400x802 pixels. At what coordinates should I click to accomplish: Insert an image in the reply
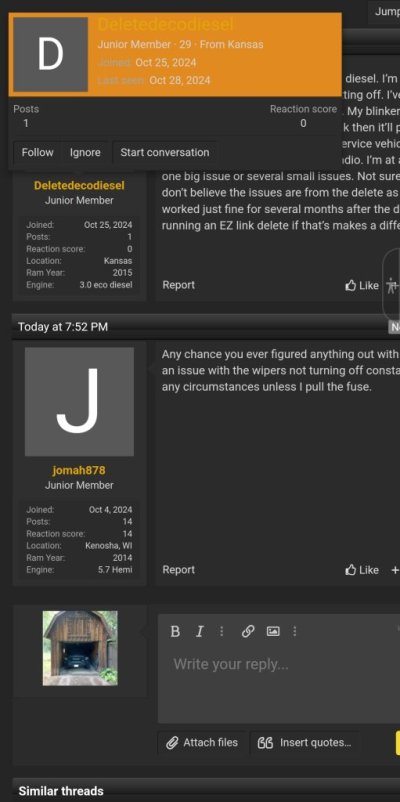(273, 632)
